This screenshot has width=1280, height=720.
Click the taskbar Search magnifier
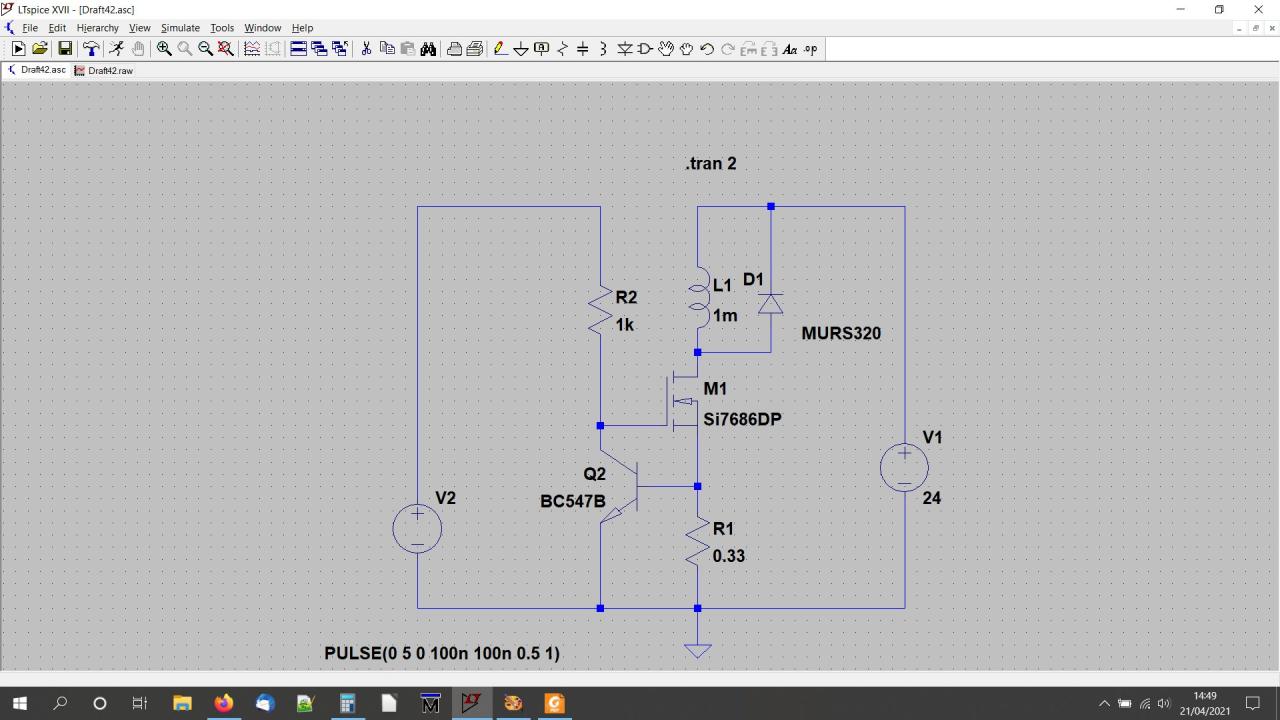pos(60,703)
